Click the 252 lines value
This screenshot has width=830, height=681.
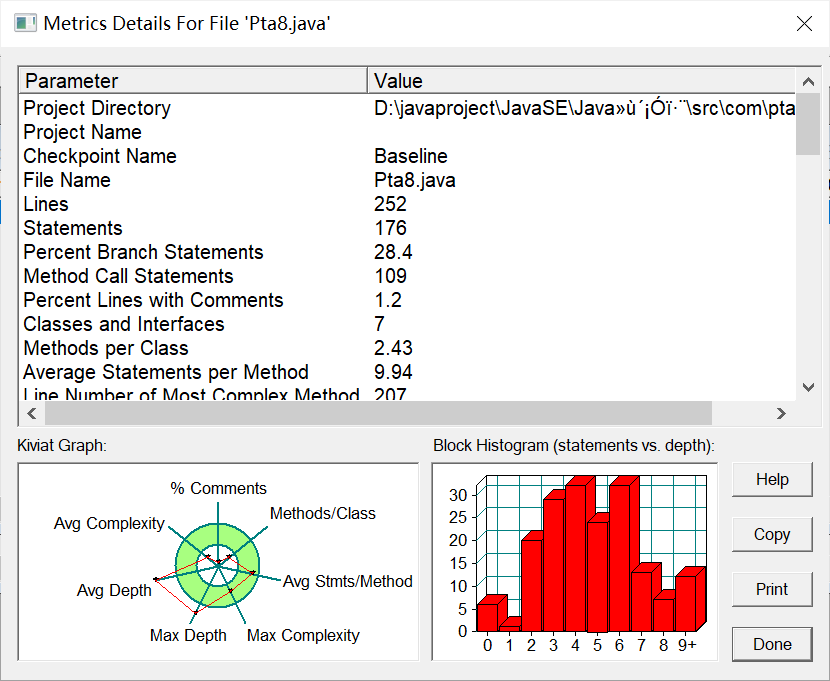click(390, 204)
